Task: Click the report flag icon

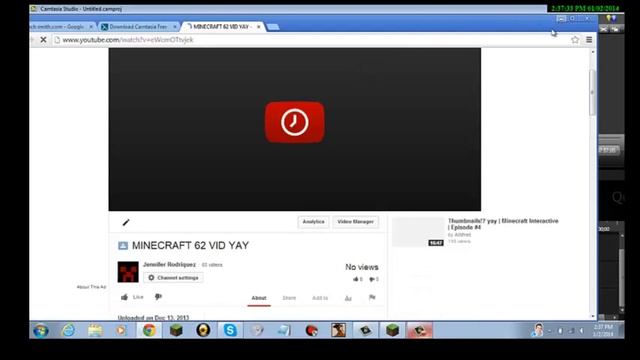Action: pos(372,298)
